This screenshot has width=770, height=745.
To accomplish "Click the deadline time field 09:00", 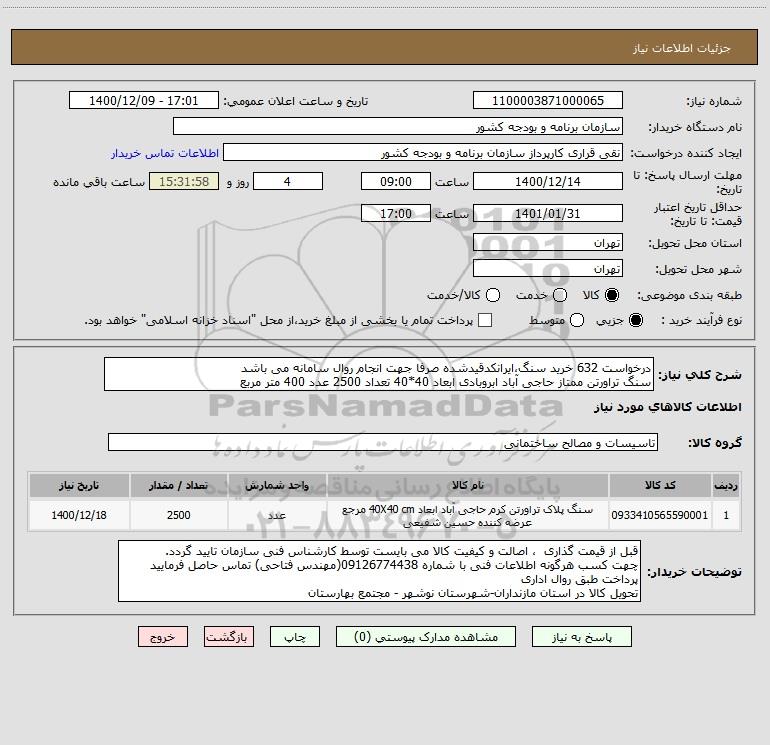I will (x=396, y=181).
